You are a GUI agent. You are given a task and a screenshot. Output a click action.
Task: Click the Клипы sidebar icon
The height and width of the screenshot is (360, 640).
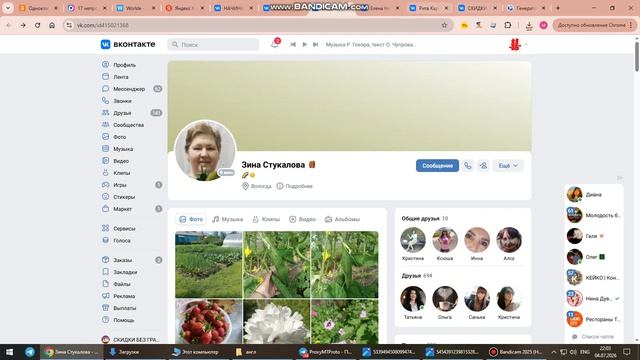click(105, 173)
